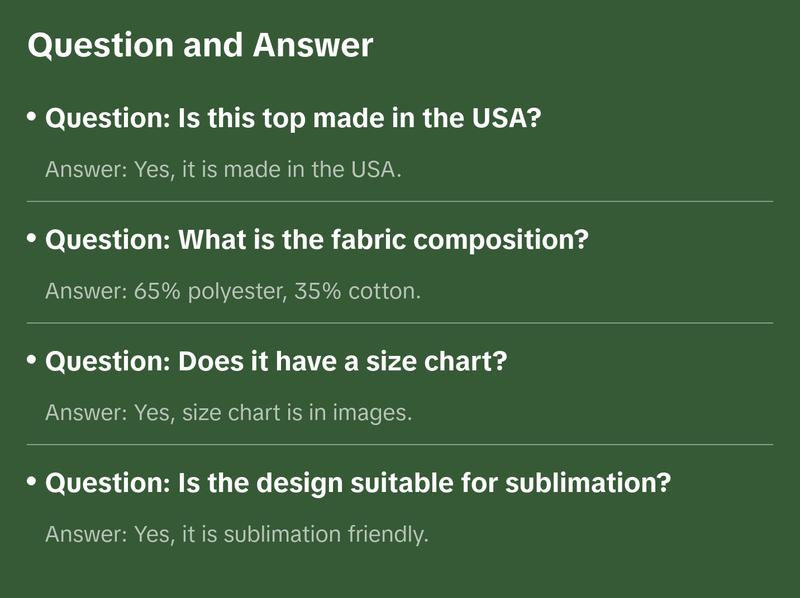This screenshot has height=598, width=800.
Task: Open the sublimation suitability question
Action: click(x=358, y=483)
